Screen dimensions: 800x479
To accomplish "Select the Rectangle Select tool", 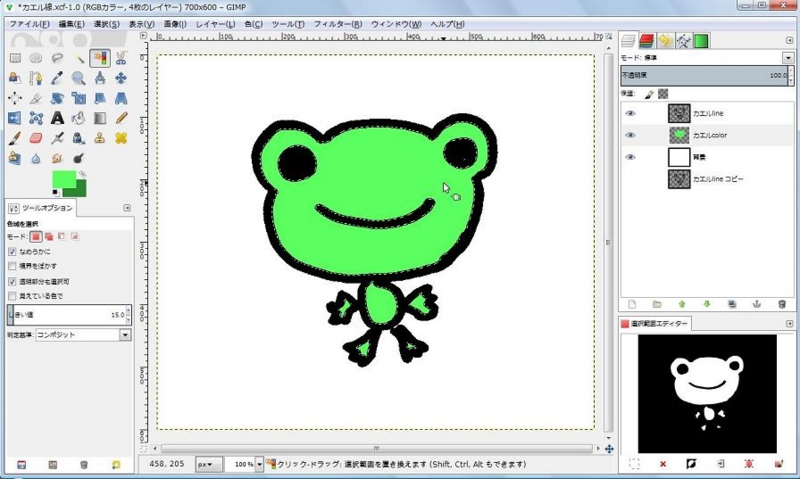I will point(15,58).
